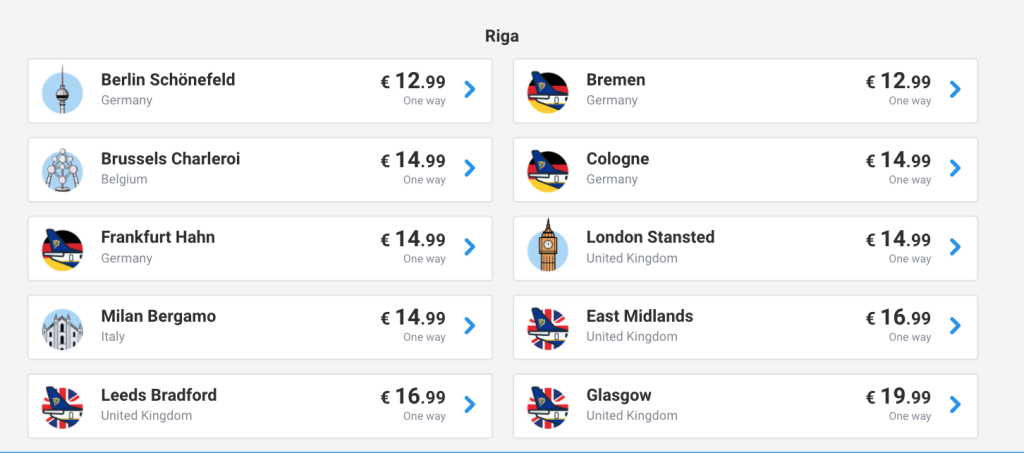Choose the East Midlands € 16.99 fare
Image resolution: width=1024 pixels, height=453 pixels.
[x=898, y=318]
